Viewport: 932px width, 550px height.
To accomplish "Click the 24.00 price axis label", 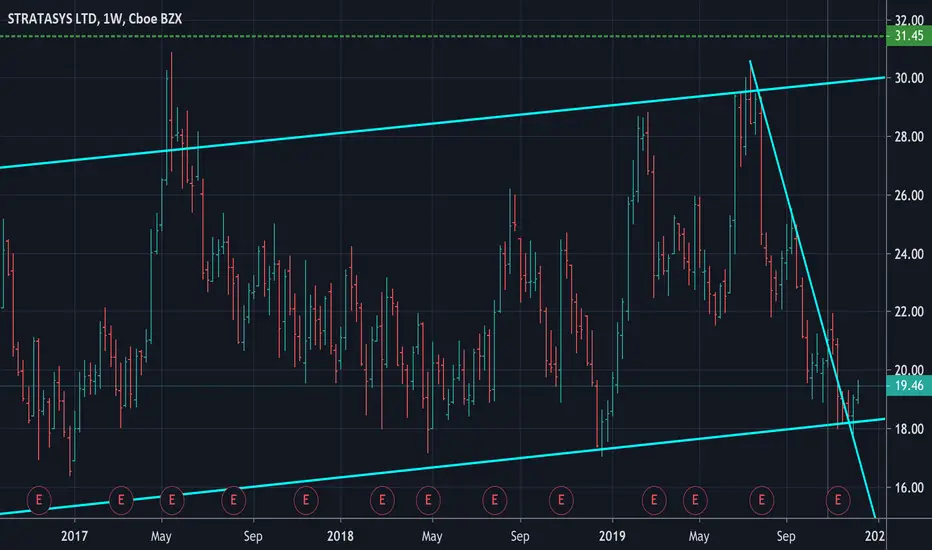I will [x=909, y=254].
